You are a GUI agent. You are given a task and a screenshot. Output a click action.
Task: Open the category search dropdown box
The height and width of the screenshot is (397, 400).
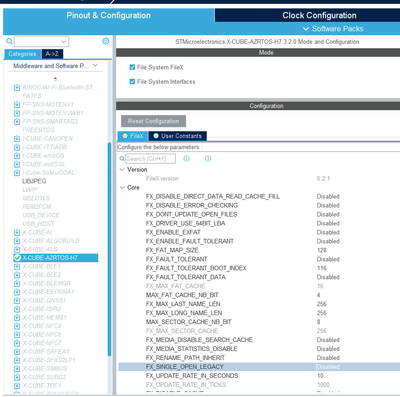[42, 42]
